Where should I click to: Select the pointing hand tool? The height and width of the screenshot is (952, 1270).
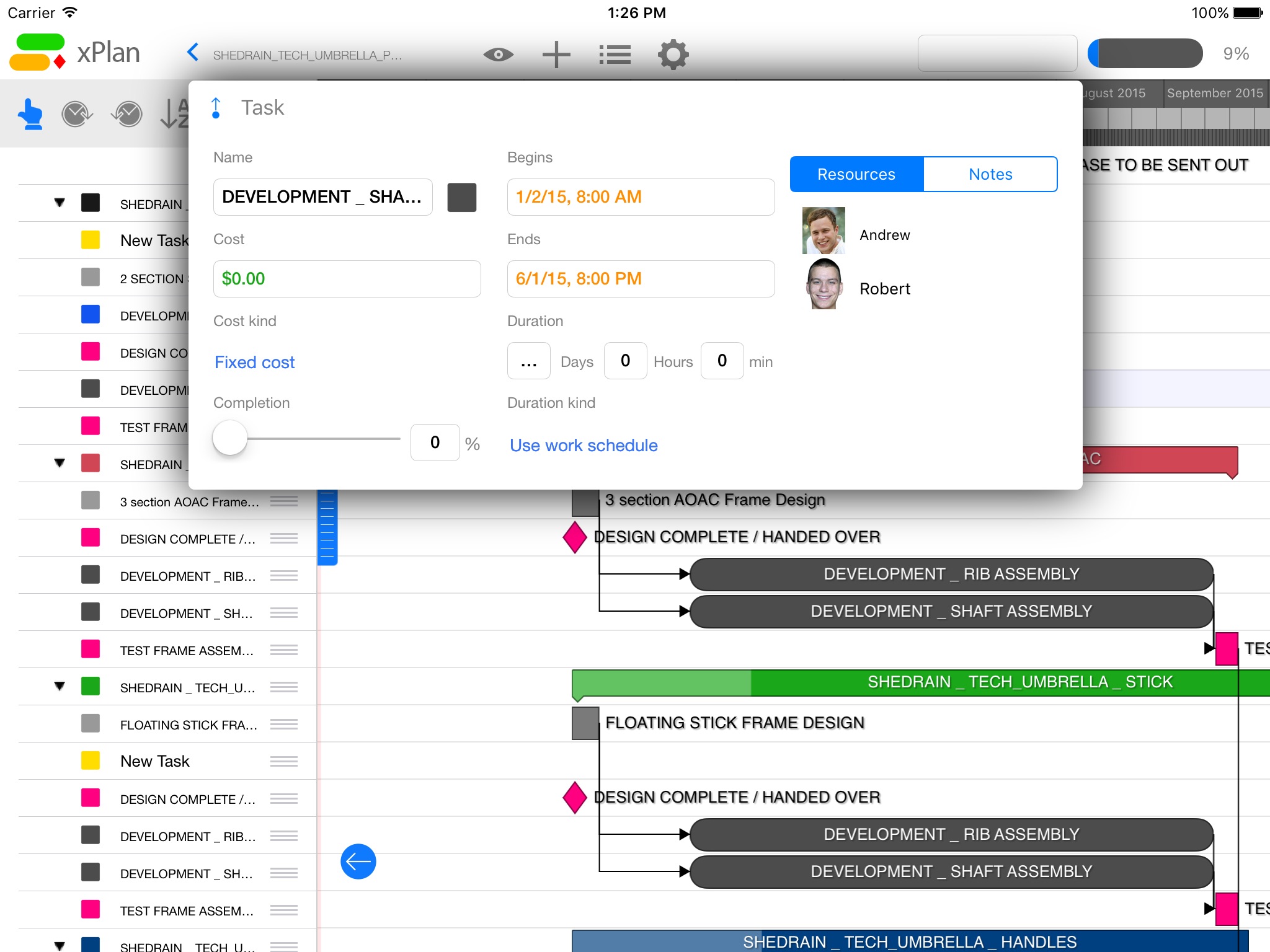(x=30, y=115)
